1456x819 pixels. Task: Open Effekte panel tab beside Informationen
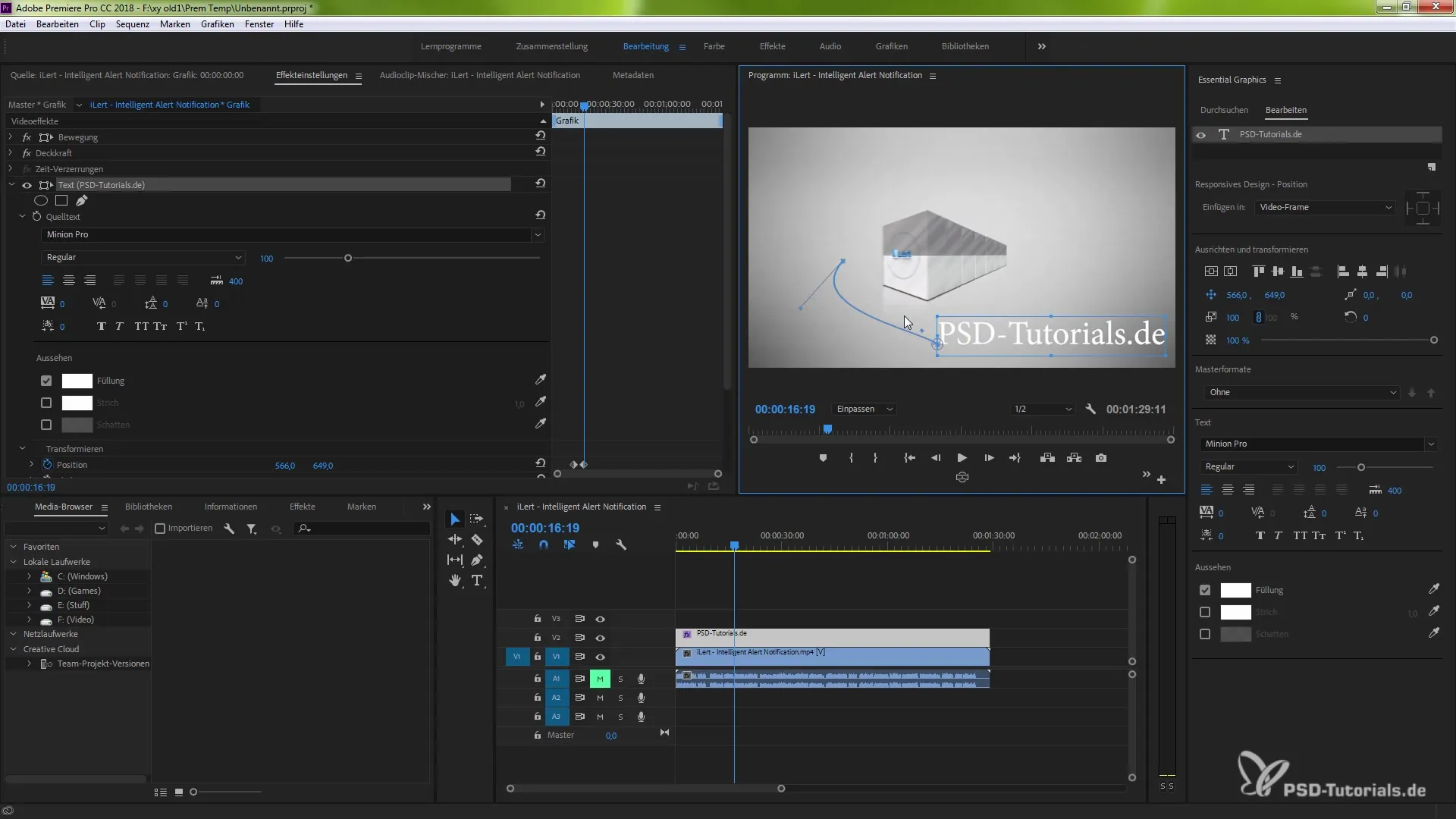pyautogui.click(x=303, y=507)
